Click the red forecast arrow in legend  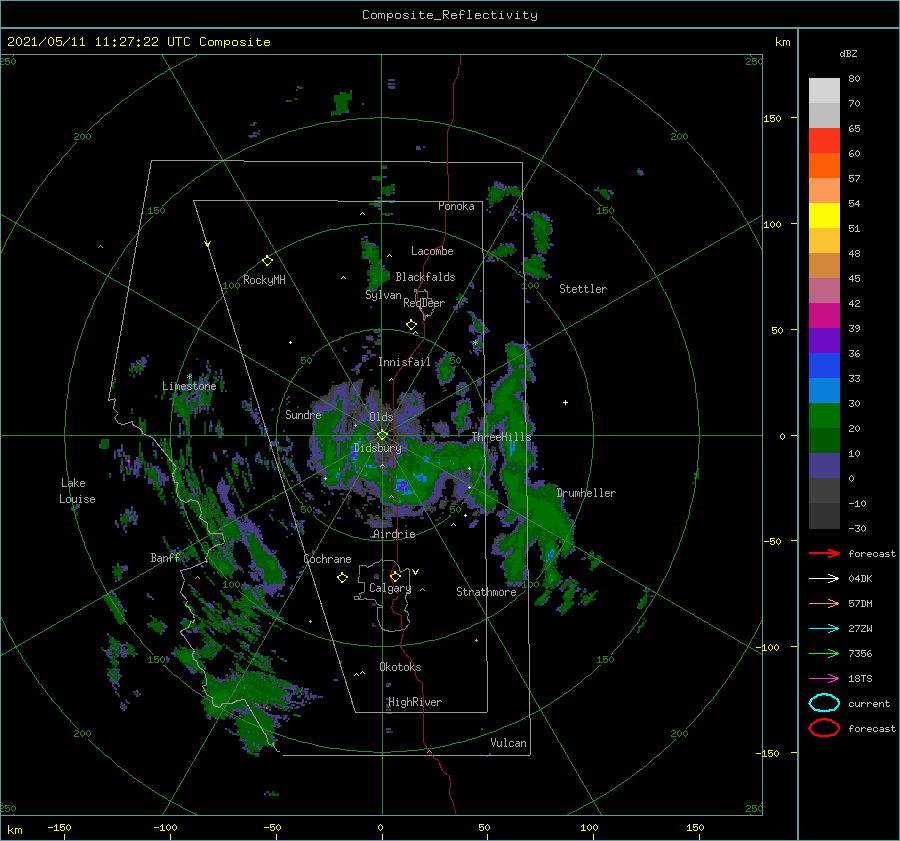824,553
